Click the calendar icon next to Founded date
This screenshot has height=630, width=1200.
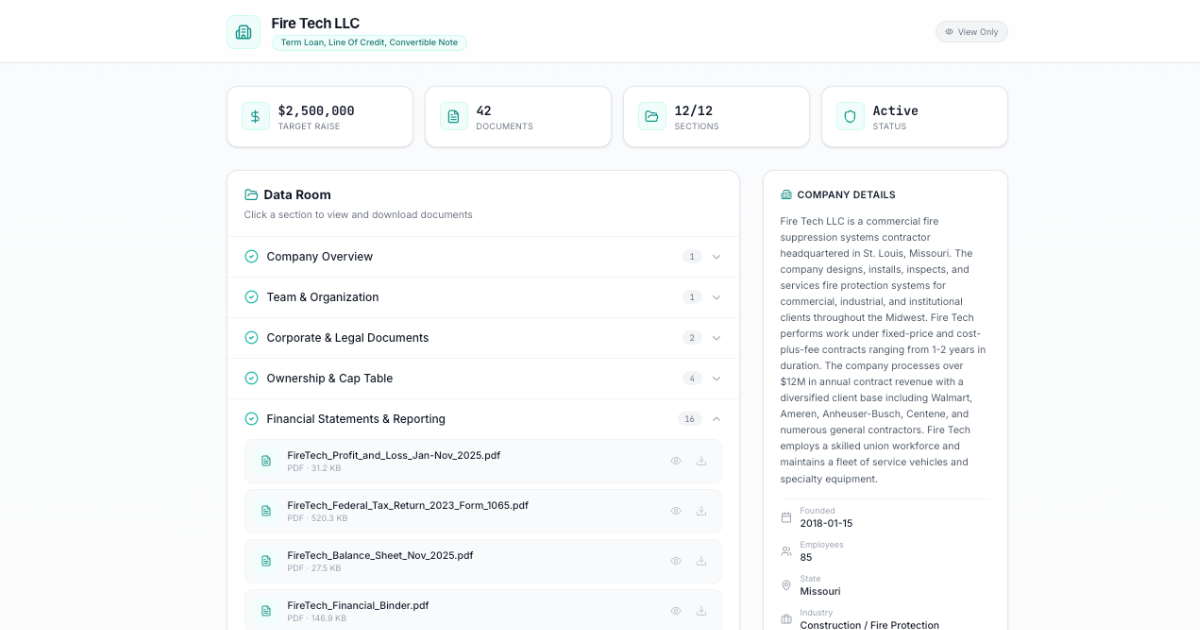(786, 517)
